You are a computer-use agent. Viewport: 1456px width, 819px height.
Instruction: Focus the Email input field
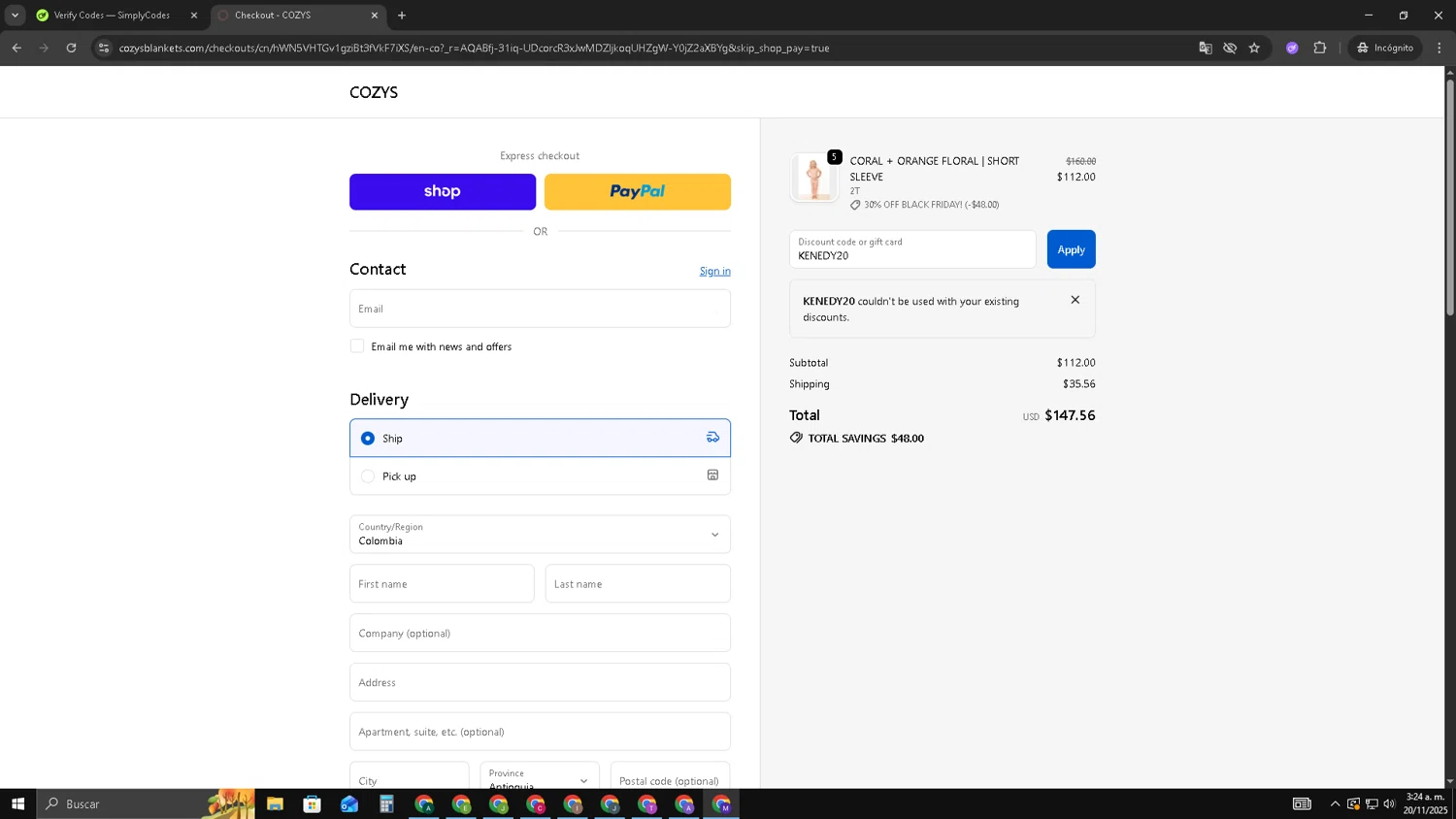click(540, 309)
